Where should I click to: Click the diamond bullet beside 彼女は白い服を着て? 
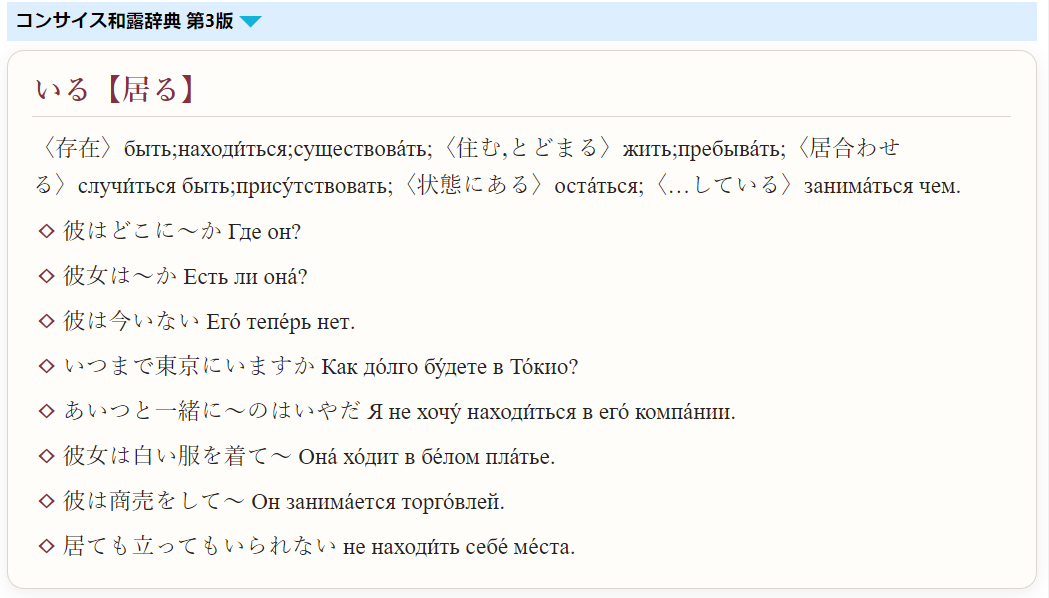click(x=46, y=456)
